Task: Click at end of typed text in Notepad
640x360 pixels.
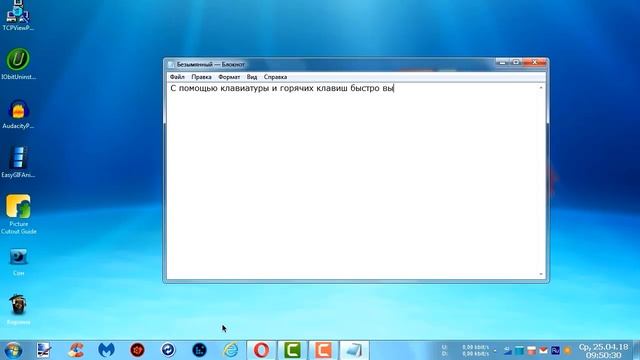Action: 393,88
